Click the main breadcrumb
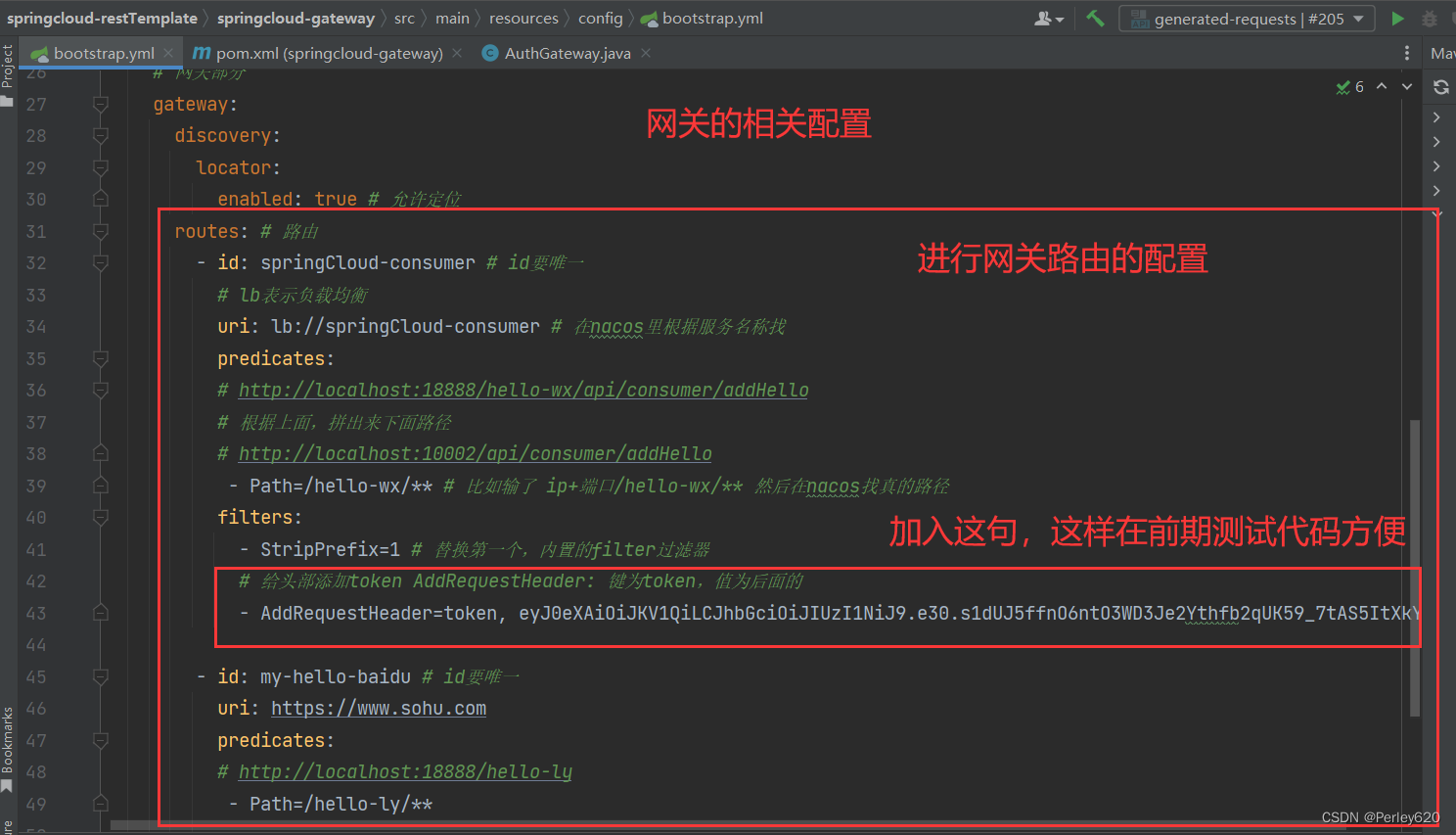This screenshot has width=1456, height=835. [452, 19]
